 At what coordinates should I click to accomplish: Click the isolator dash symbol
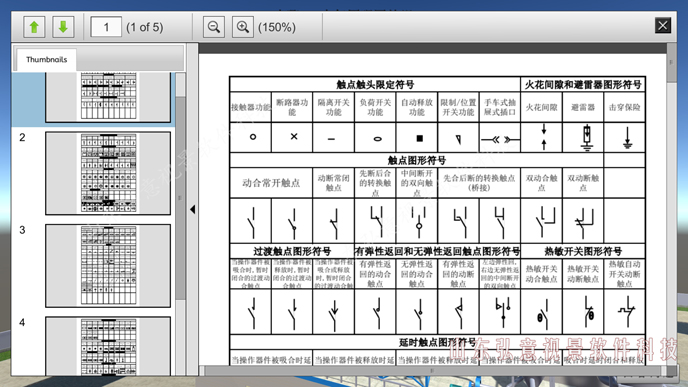(x=331, y=139)
